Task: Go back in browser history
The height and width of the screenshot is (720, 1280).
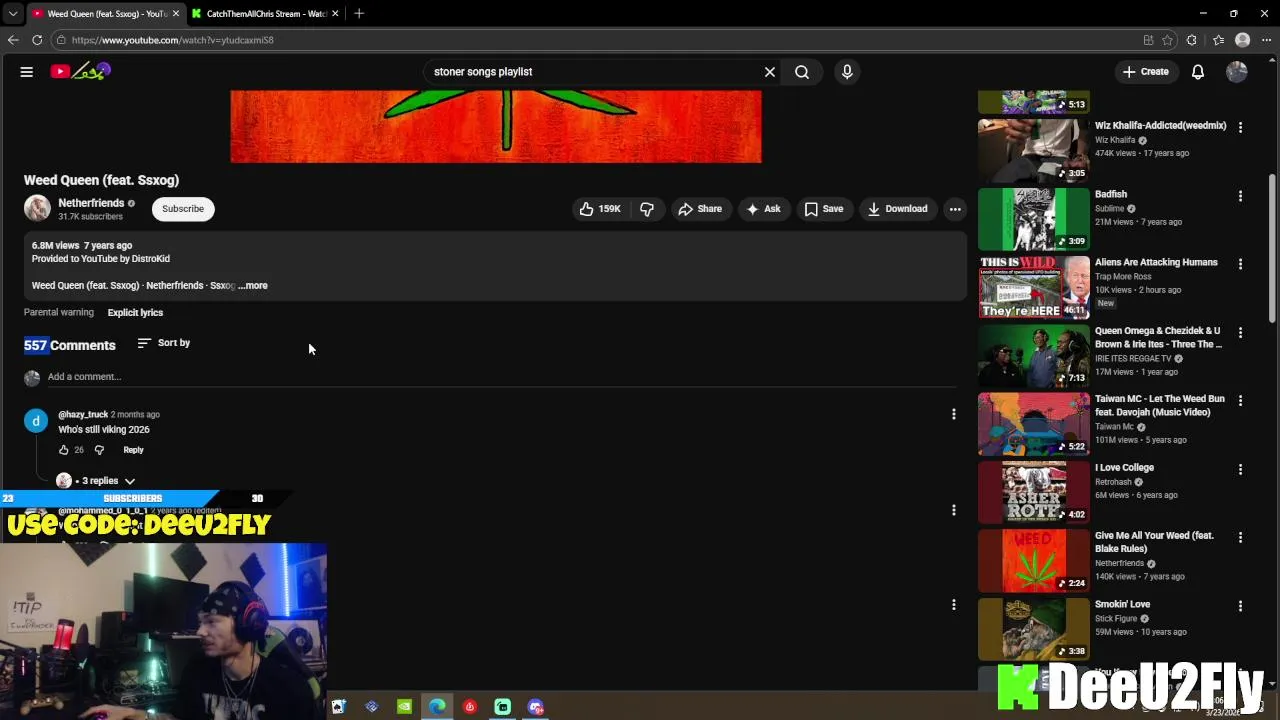Action: point(13,40)
